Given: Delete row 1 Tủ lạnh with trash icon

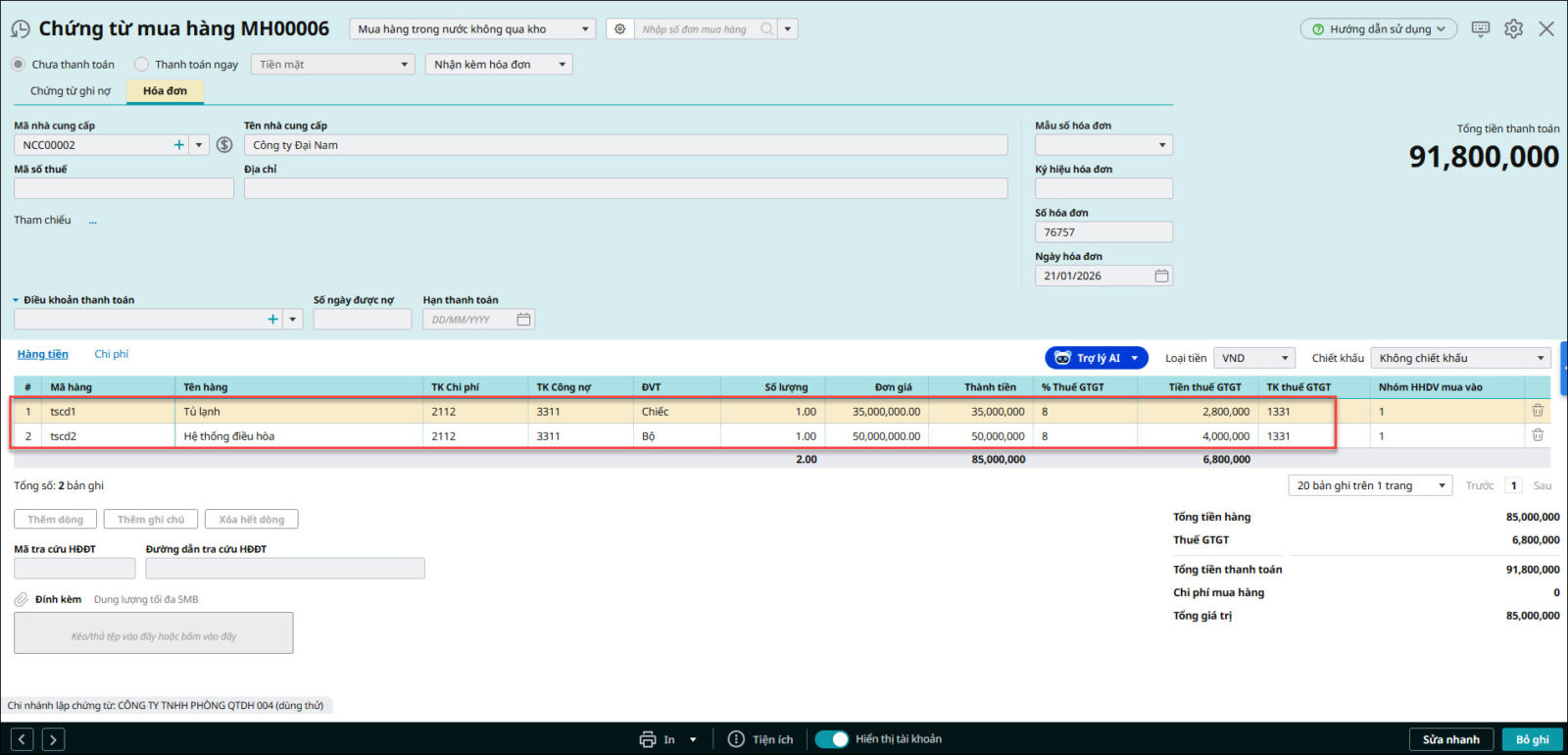Looking at the screenshot, I should coord(1538,411).
